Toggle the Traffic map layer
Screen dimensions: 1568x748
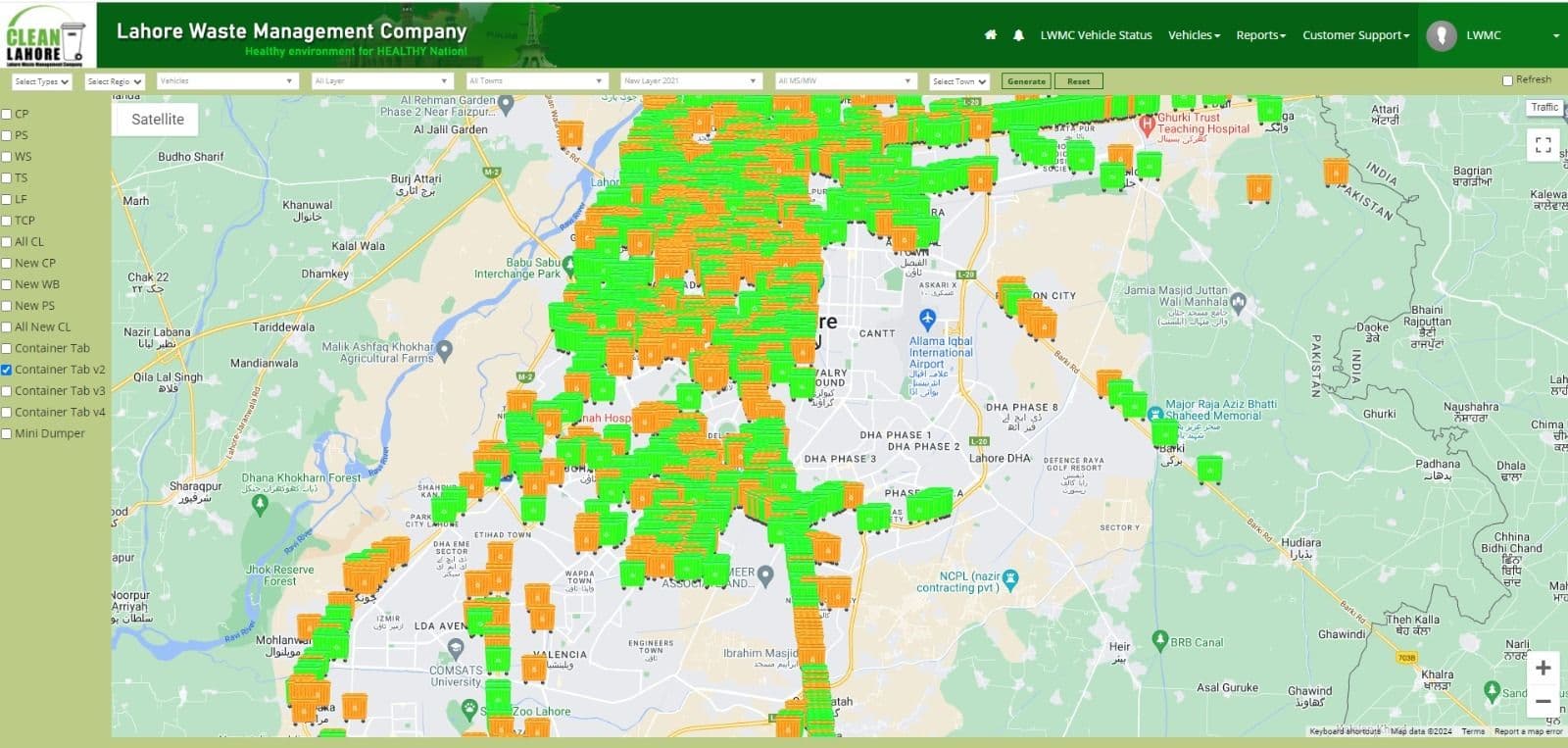click(1543, 108)
